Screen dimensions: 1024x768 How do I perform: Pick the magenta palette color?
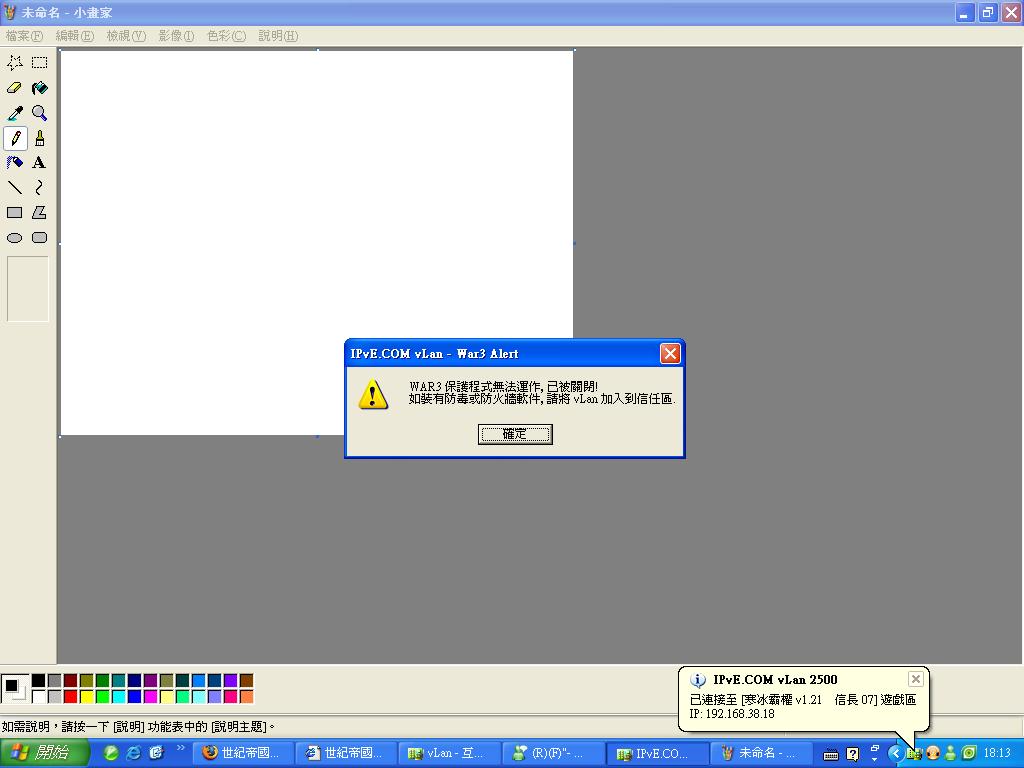pyautogui.click(x=151, y=696)
